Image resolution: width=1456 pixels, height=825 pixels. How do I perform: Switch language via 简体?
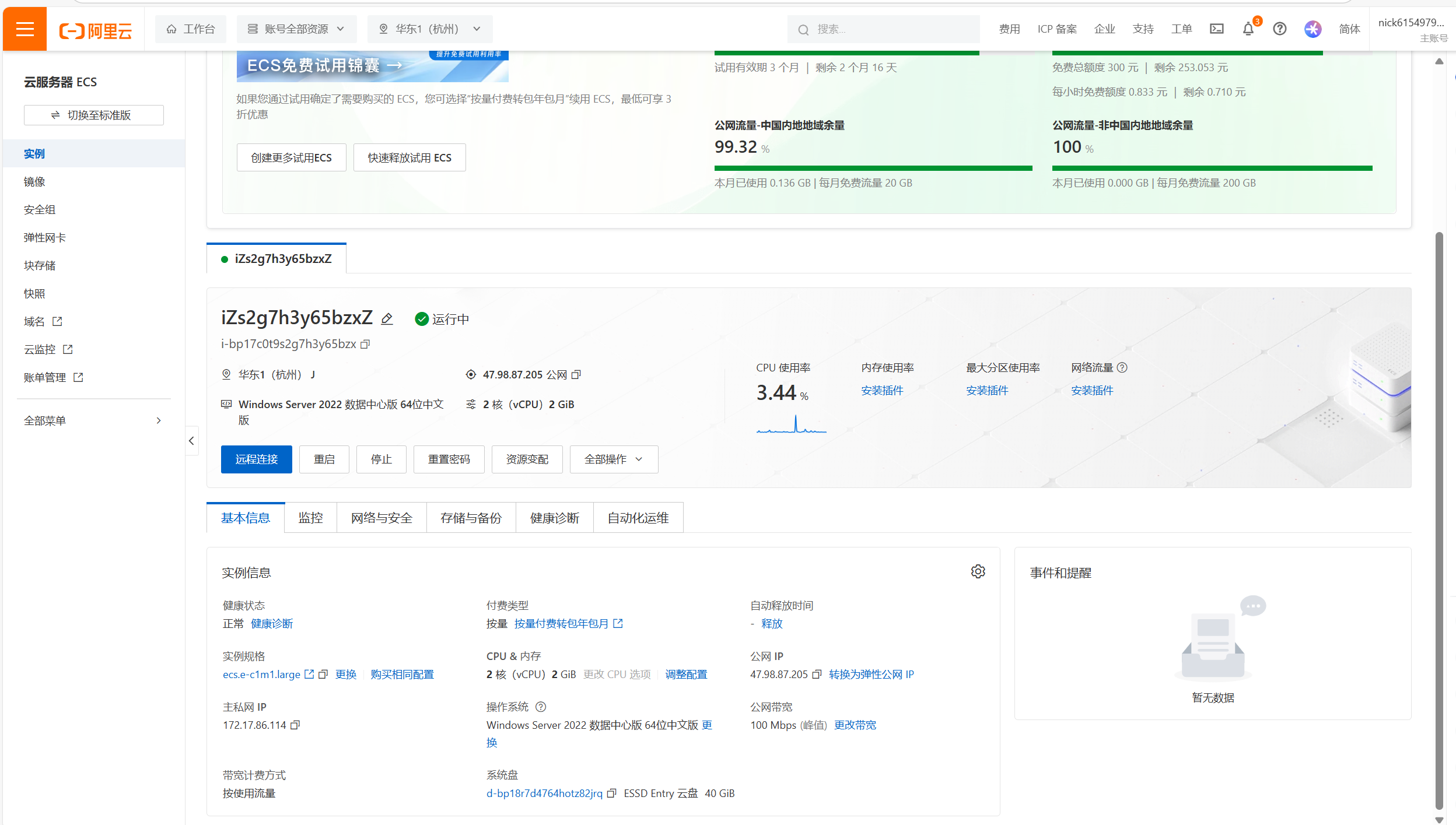click(x=1349, y=29)
